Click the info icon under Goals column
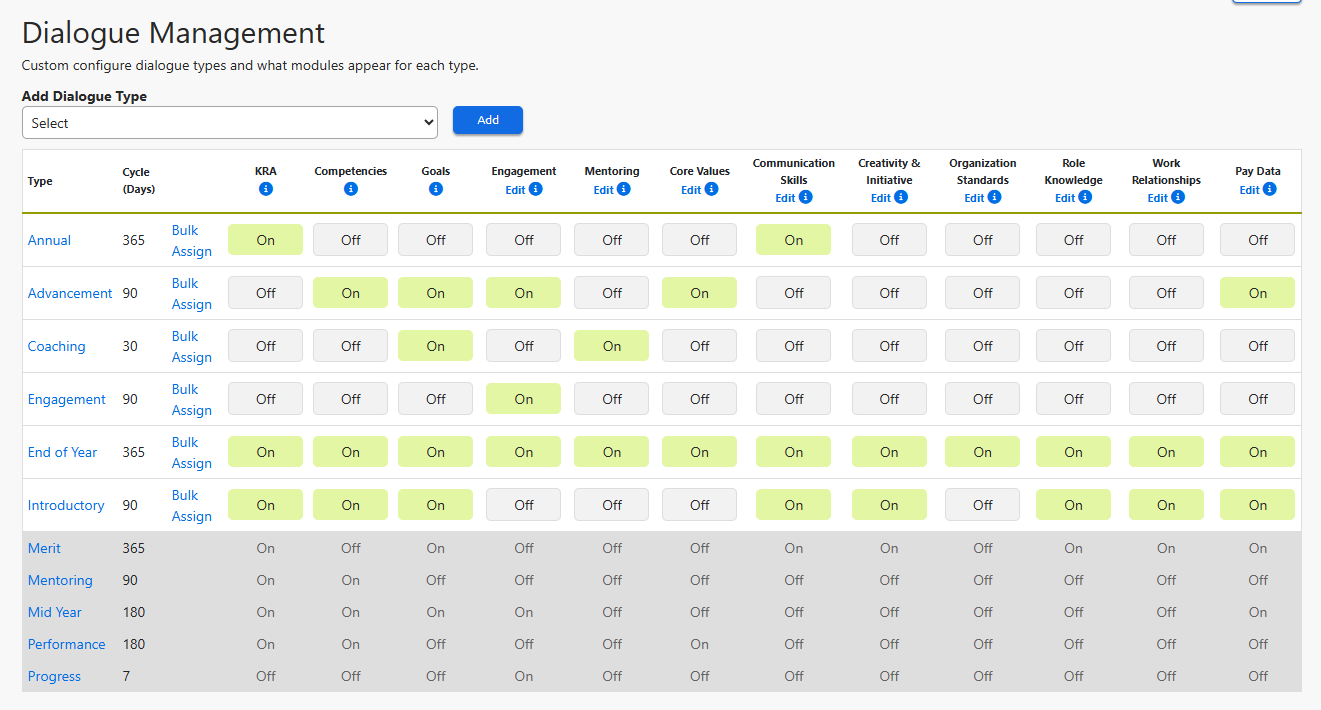 click(x=436, y=189)
